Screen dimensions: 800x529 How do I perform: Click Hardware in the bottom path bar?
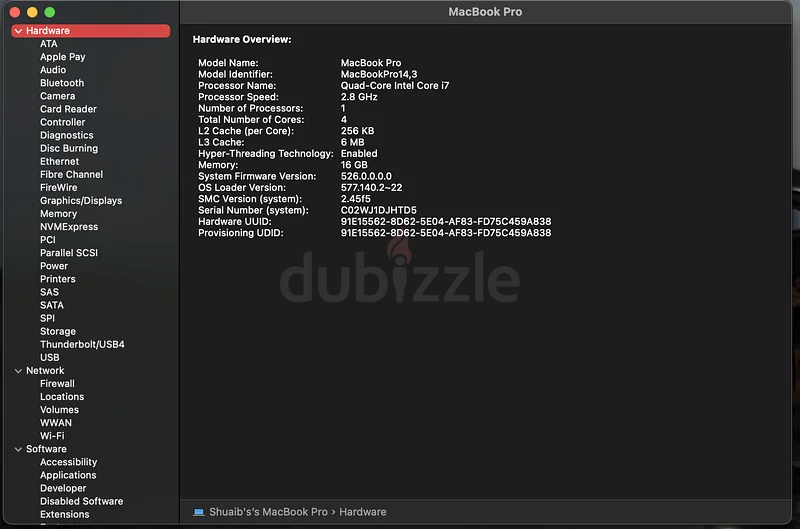pyautogui.click(x=363, y=512)
